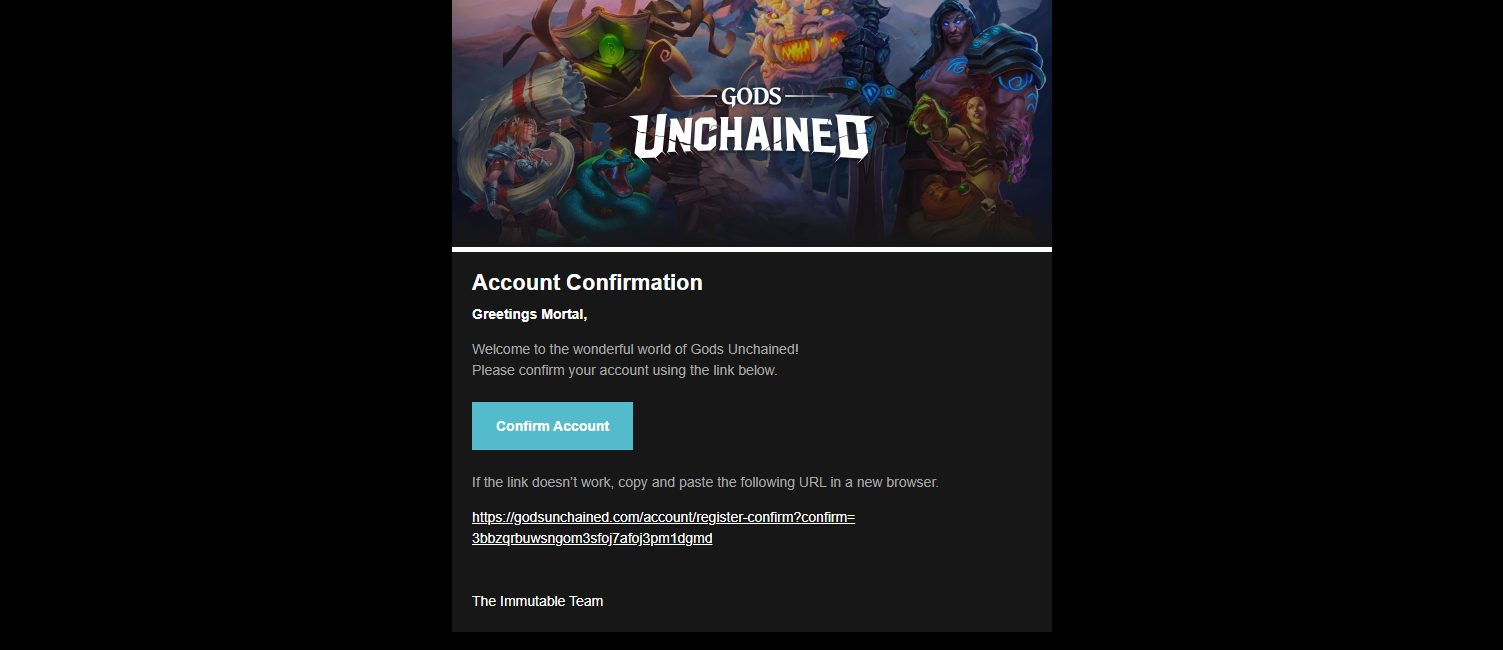Click The Immutable Team signature
The width and height of the screenshot is (1503, 650).
(537, 602)
